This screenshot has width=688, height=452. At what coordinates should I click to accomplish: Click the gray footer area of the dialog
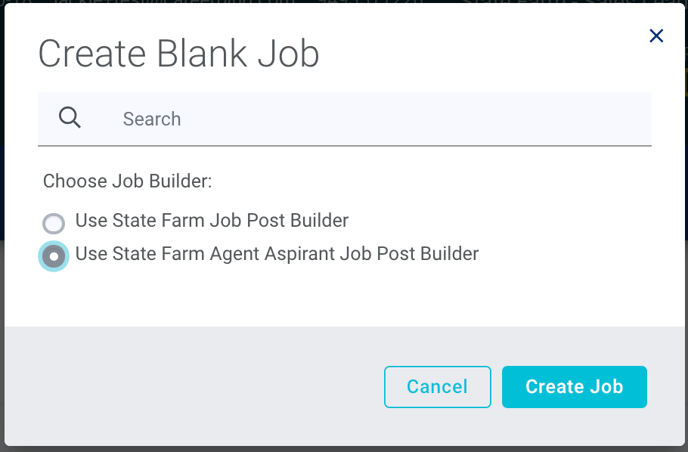click(x=193, y=386)
